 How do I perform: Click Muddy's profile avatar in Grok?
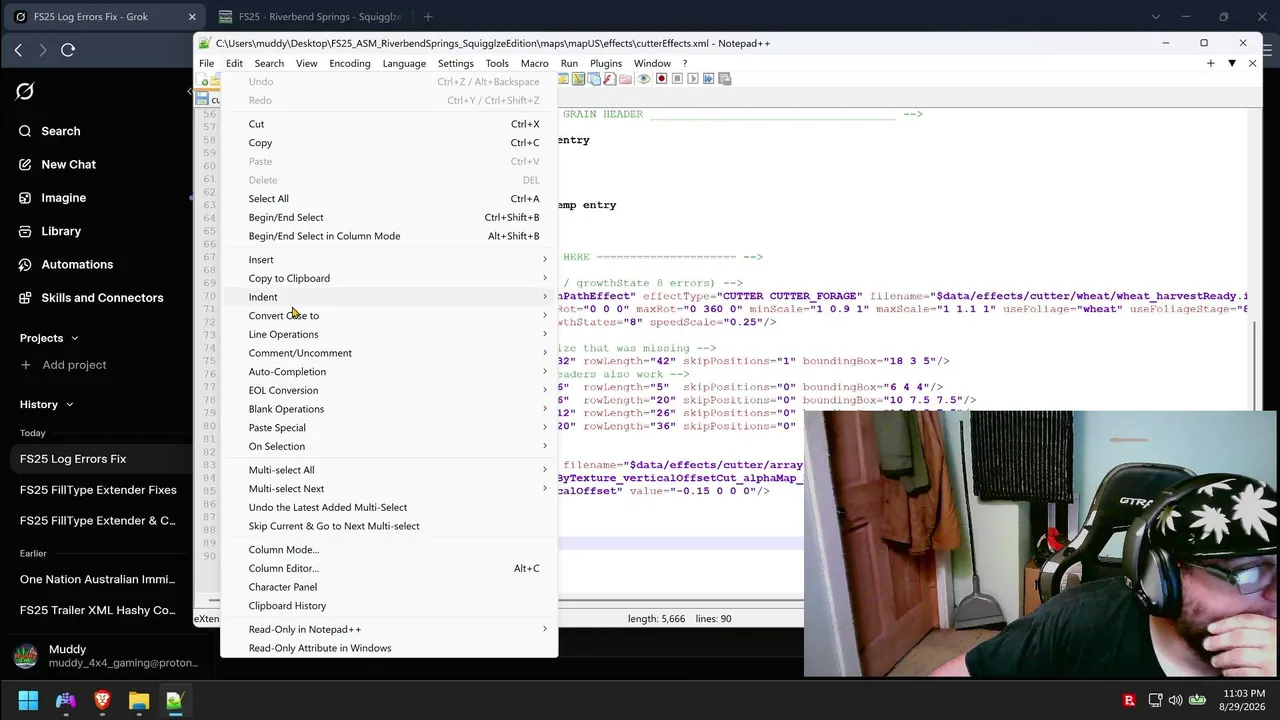(25, 656)
